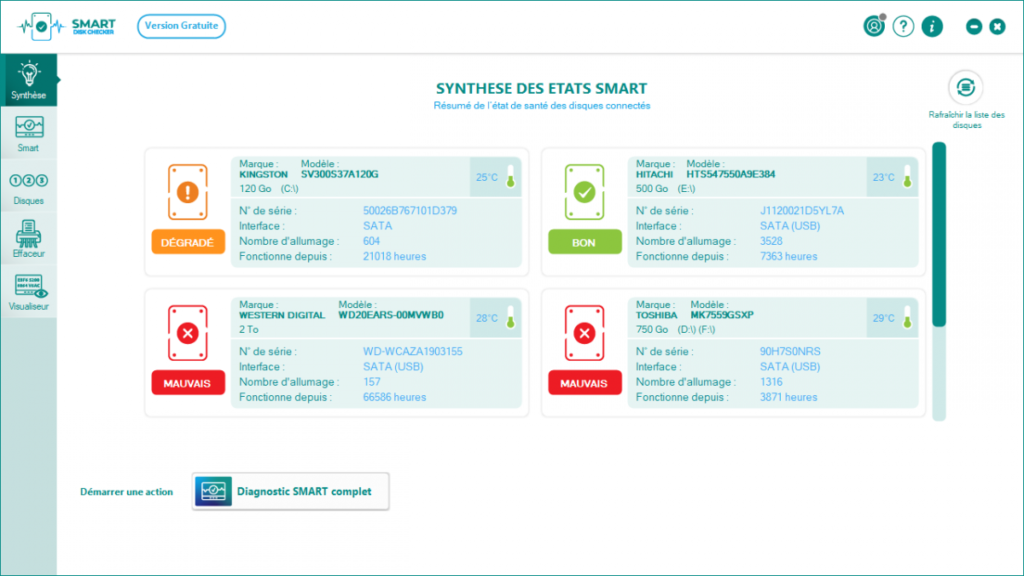Screen dimensions: 1024x576
Task: Click the BON status badge
Action: tap(584, 242)
